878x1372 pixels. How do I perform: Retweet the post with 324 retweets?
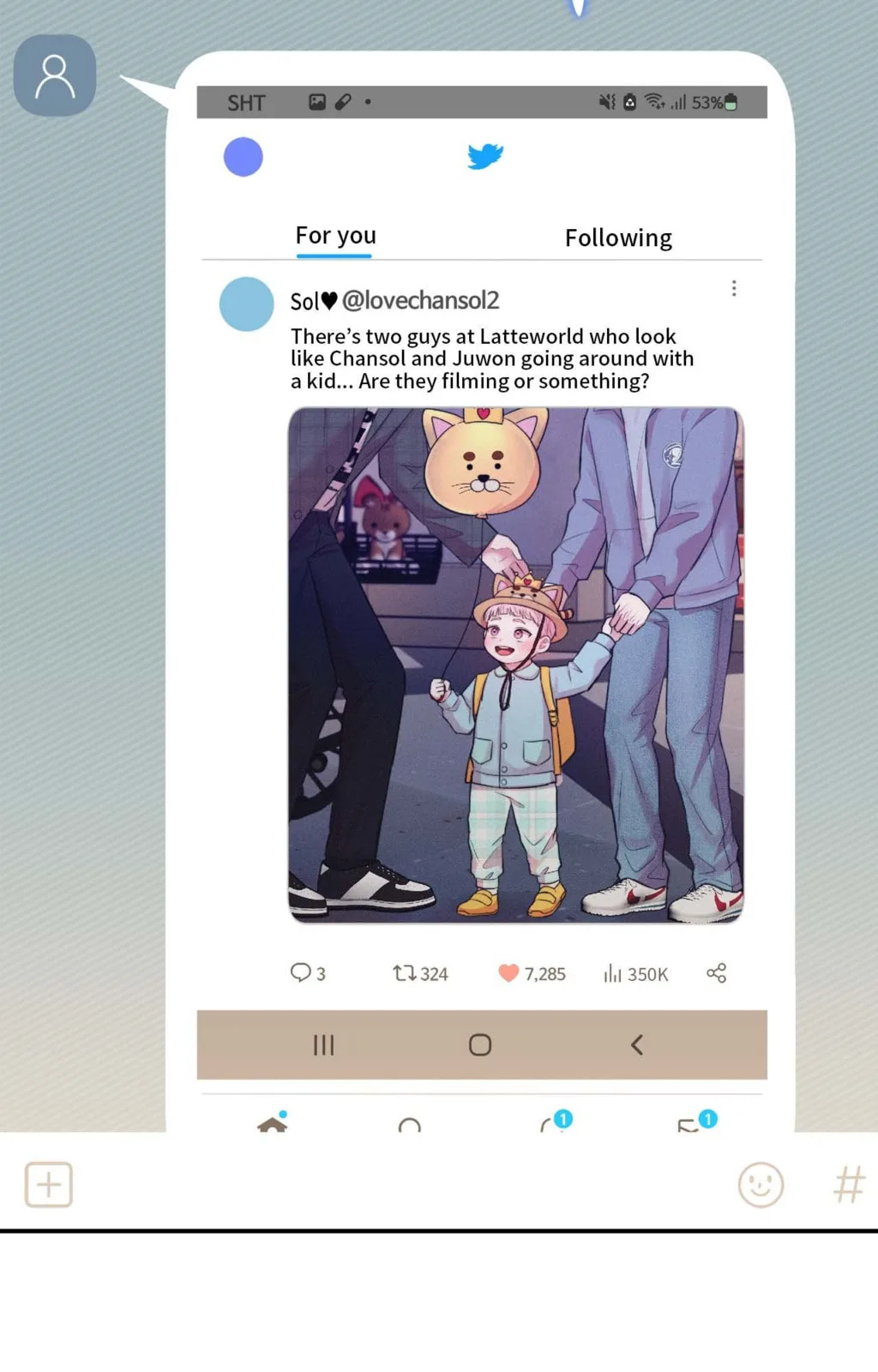tap(405, 973)
